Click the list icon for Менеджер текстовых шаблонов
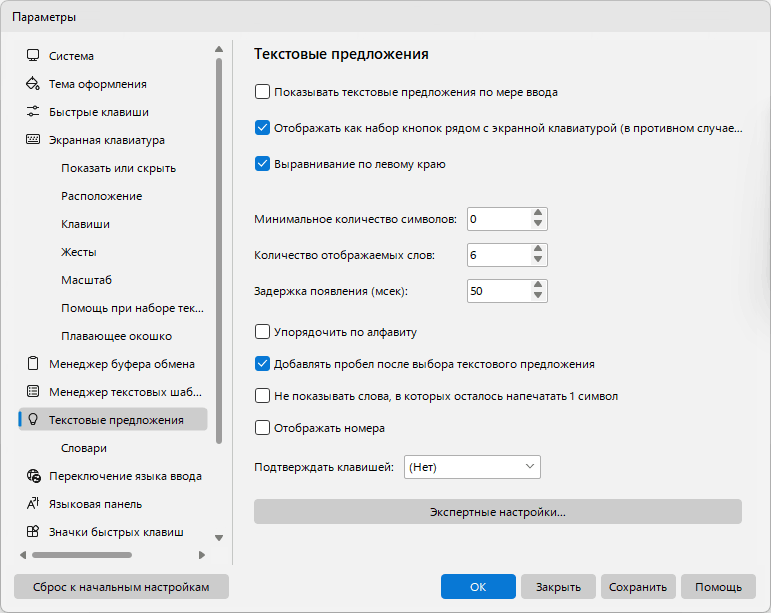Viewport: 771px width, 613px height. click(x=33, y=391)
